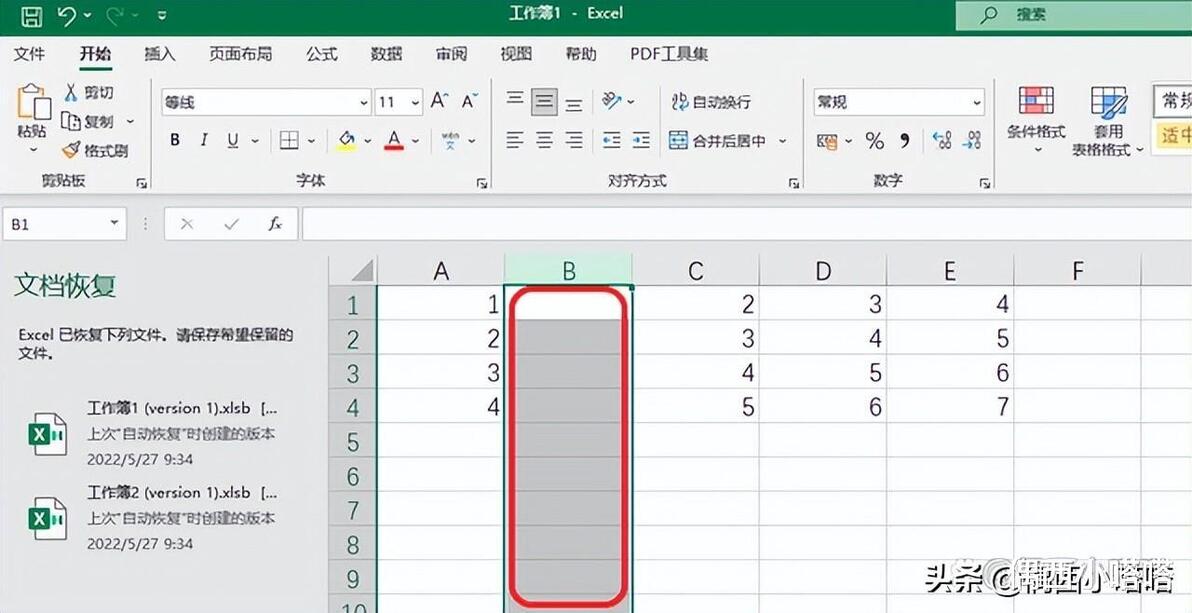This screenshot has height=613, width=1192.
Task: Click the Percent Style icon
Action: click(874, 141)
